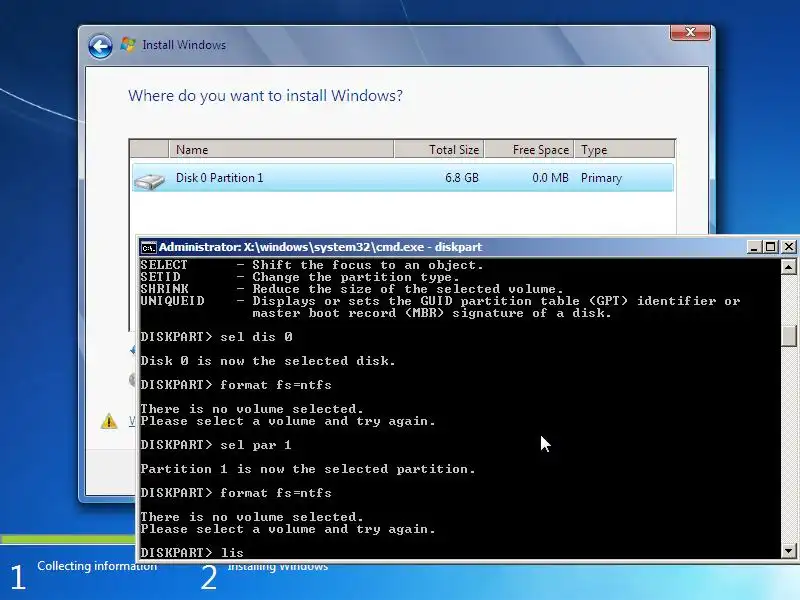Click the cmd.exe diskpart title bar

point(443,247)
